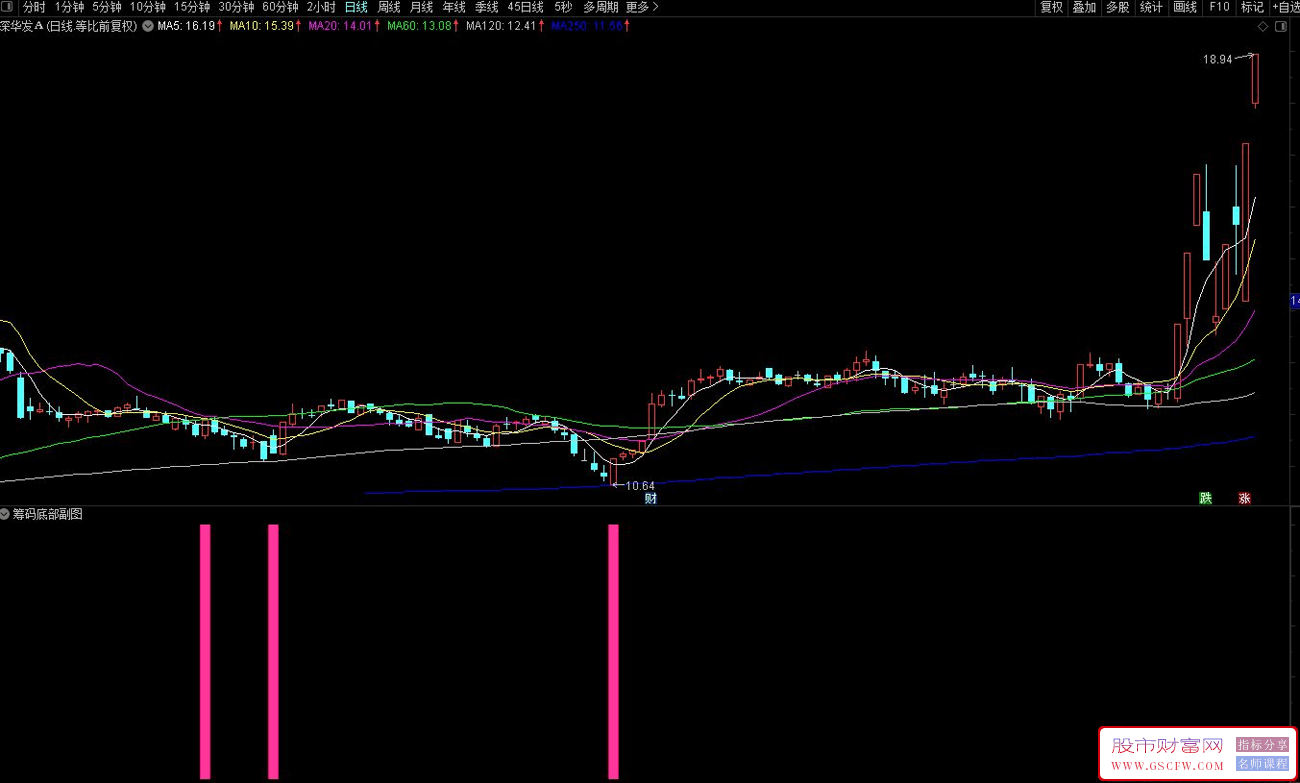Screen dimensions: 1300x783
Task: Add stock via +自选 button
Action: click(x=1285, y=7)
